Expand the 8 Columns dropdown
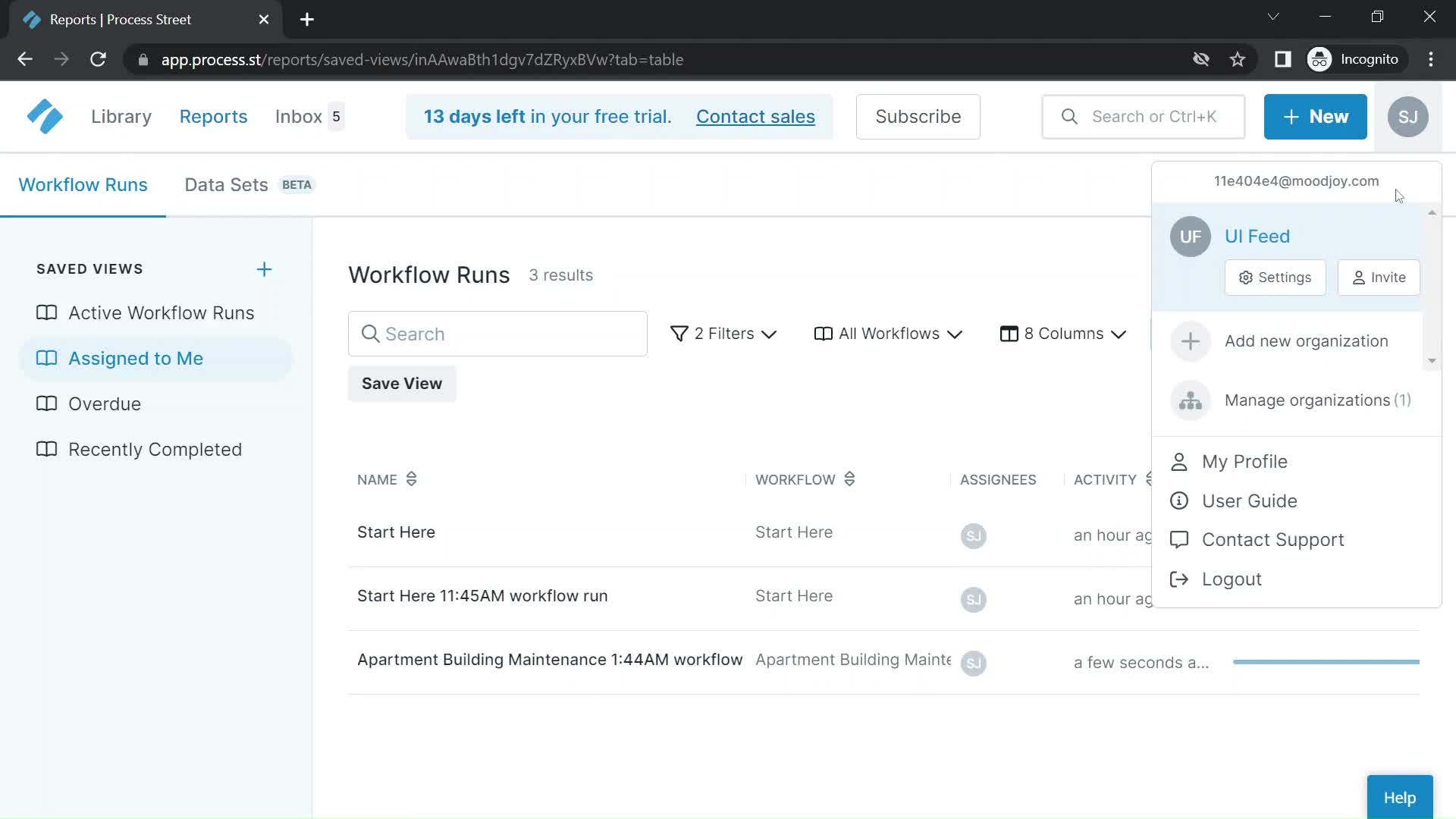The height and width of the screenshot is (819, 1456). [x=1065, y=333]
